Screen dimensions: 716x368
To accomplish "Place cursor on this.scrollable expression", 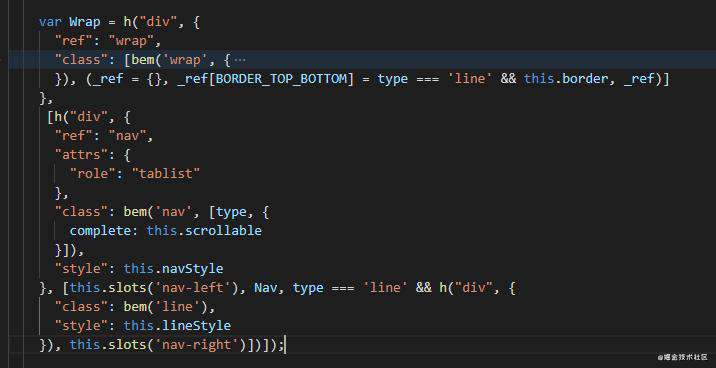I will click(x=204, y=231).
